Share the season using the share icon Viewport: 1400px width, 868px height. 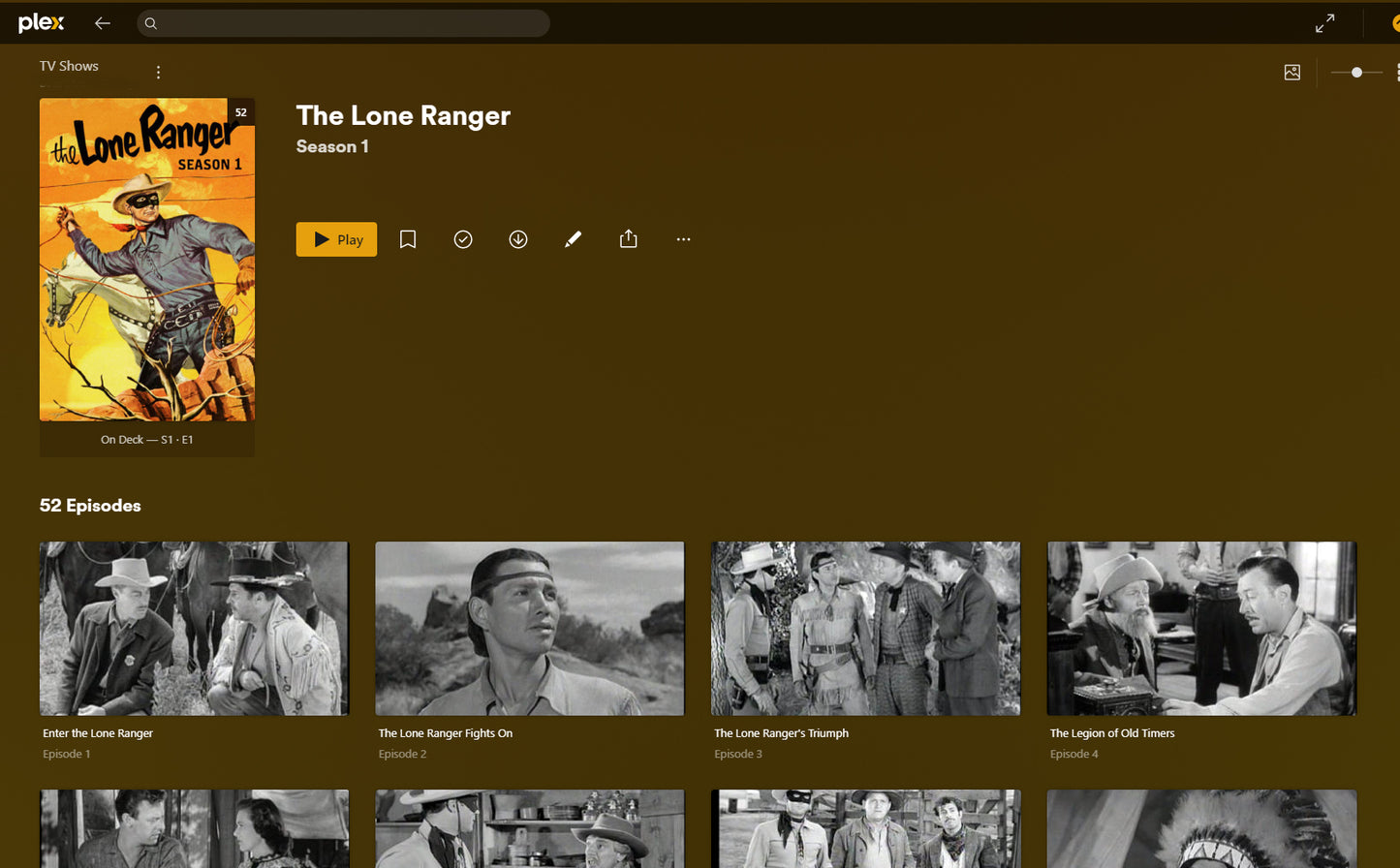click(628, 239)
